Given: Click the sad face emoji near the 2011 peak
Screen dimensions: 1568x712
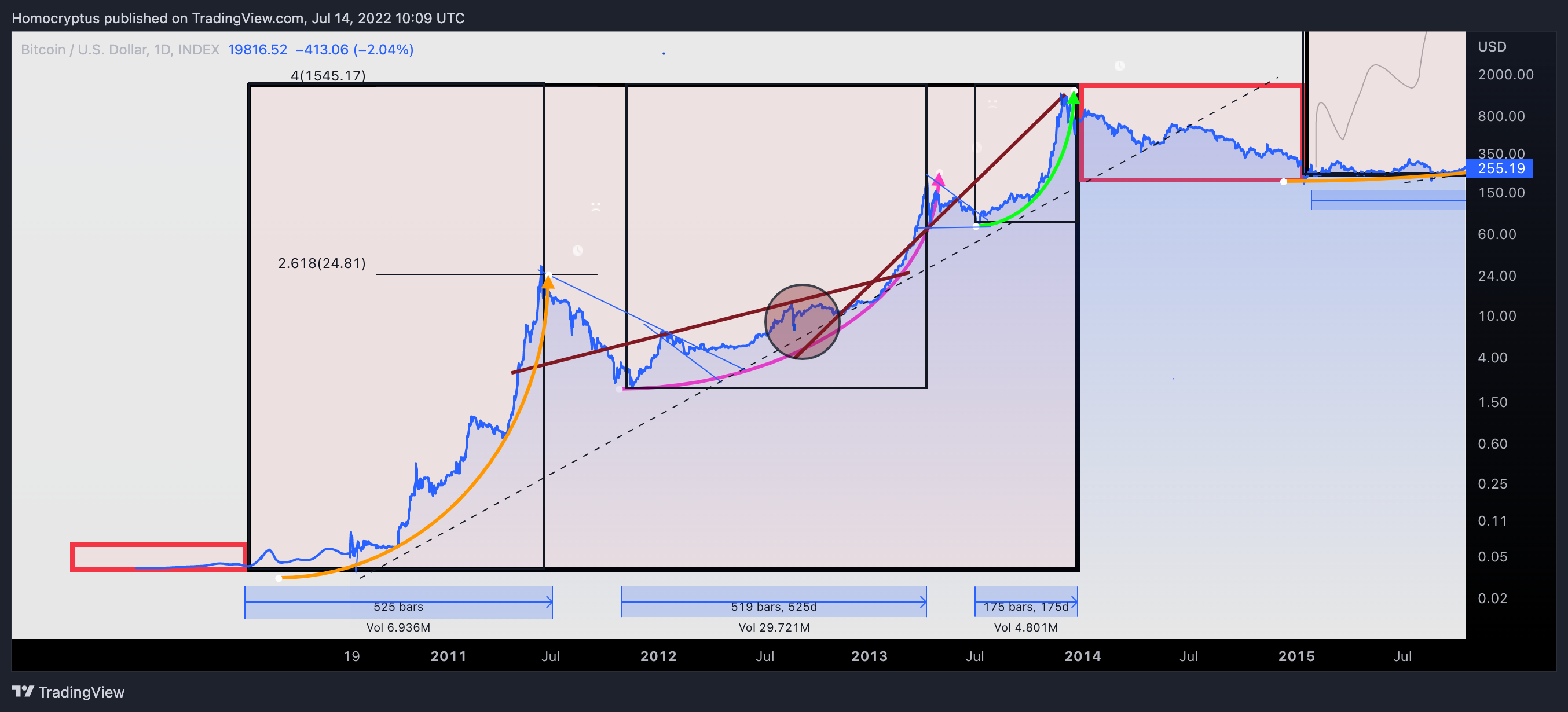Looking at the screenshot, I should [596, 207].
